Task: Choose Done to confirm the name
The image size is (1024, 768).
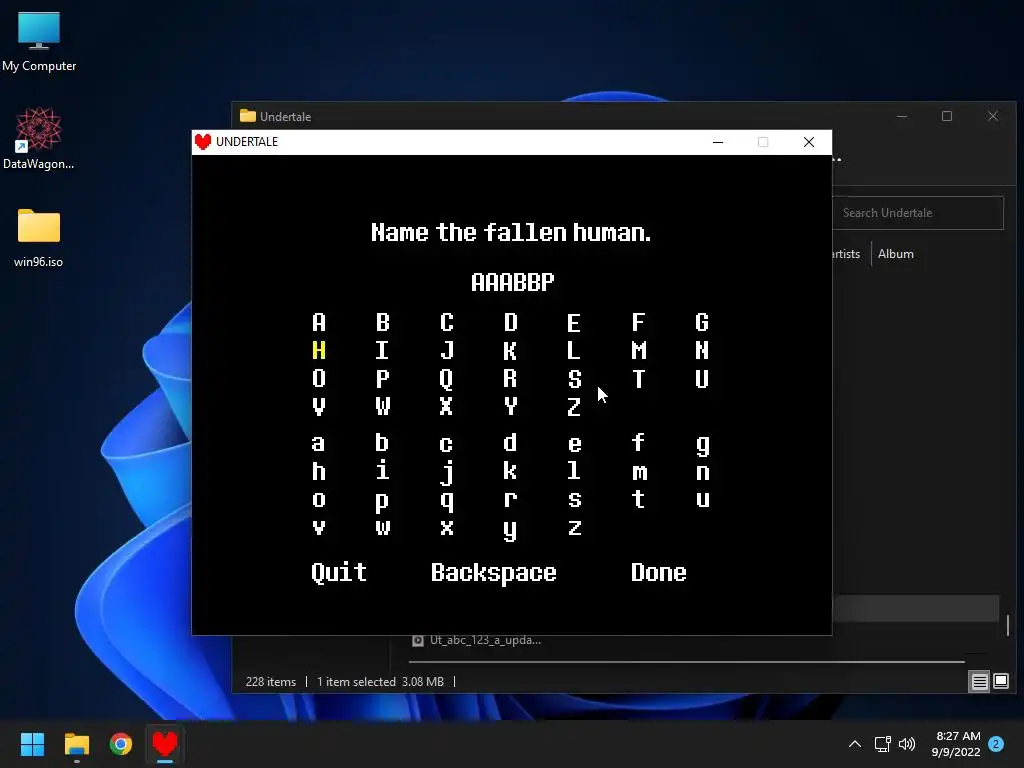Action: 658,573
